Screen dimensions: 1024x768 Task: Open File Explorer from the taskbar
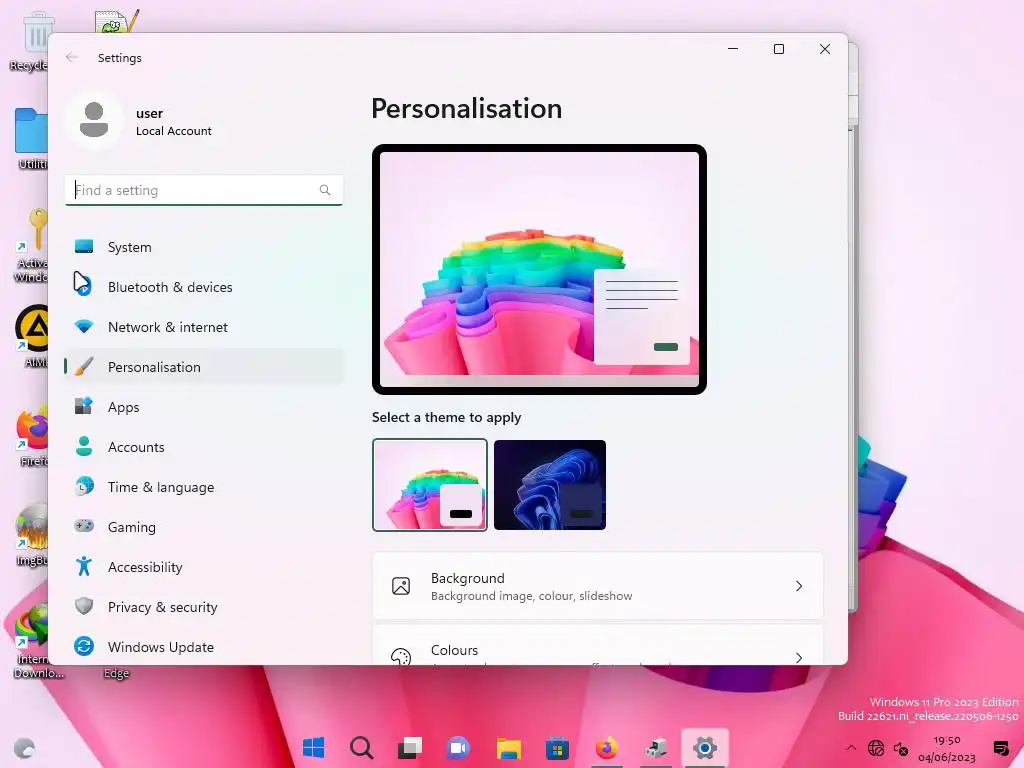click(x=508, y=748)
